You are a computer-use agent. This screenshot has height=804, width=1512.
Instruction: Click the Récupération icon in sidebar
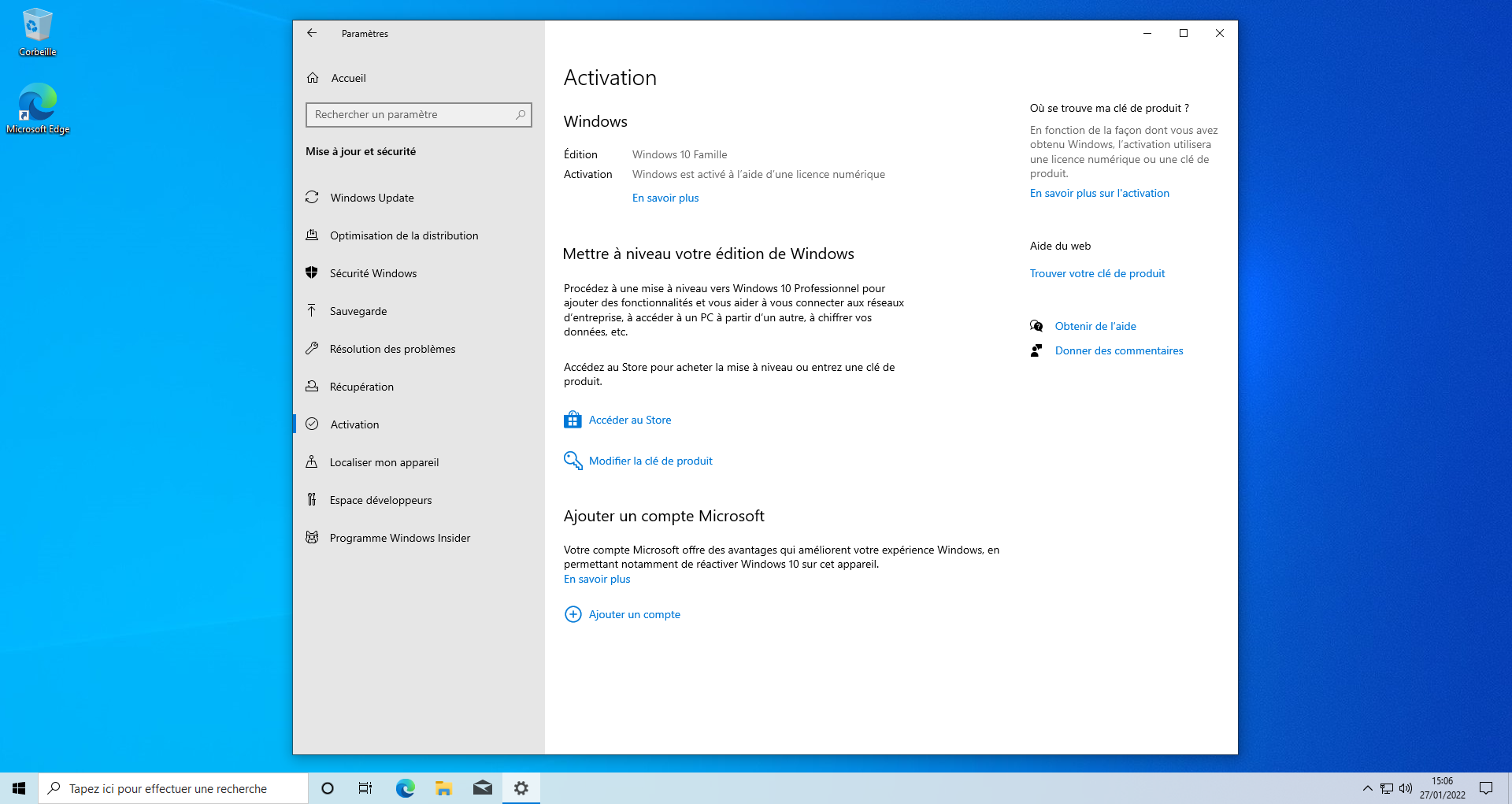coord(312,386)
